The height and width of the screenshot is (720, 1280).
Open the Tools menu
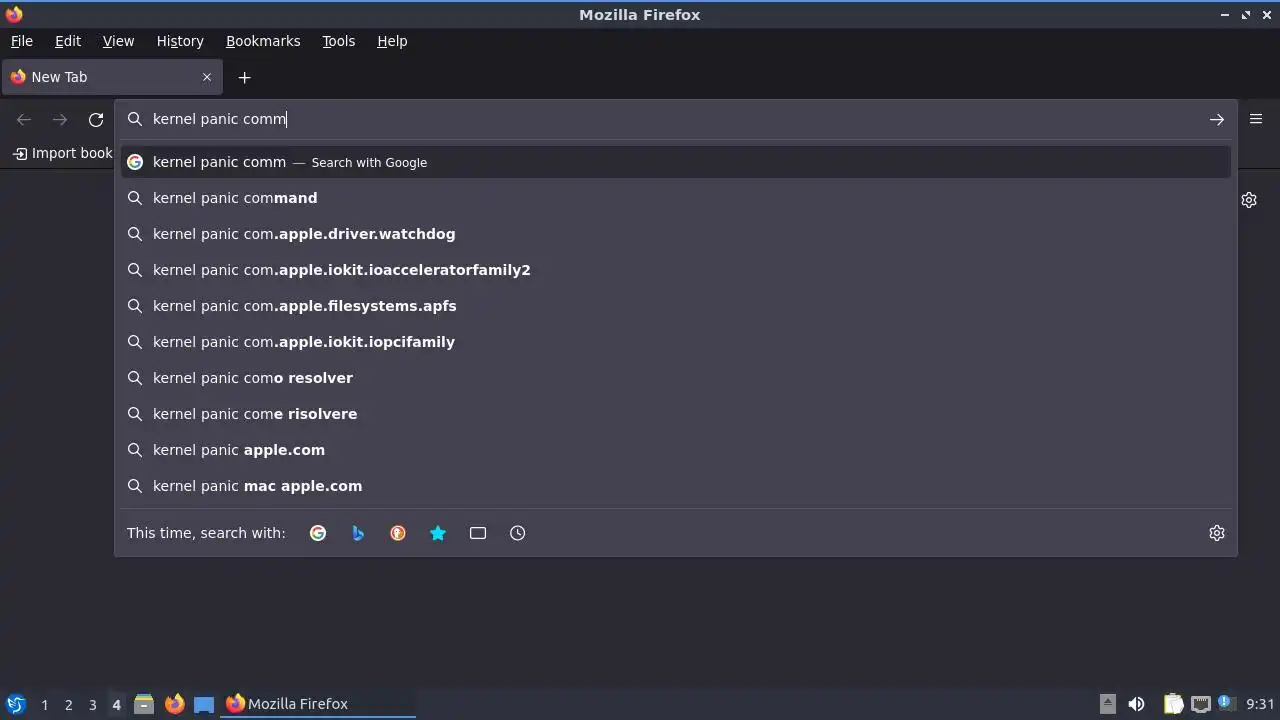[x=338, y=41]
